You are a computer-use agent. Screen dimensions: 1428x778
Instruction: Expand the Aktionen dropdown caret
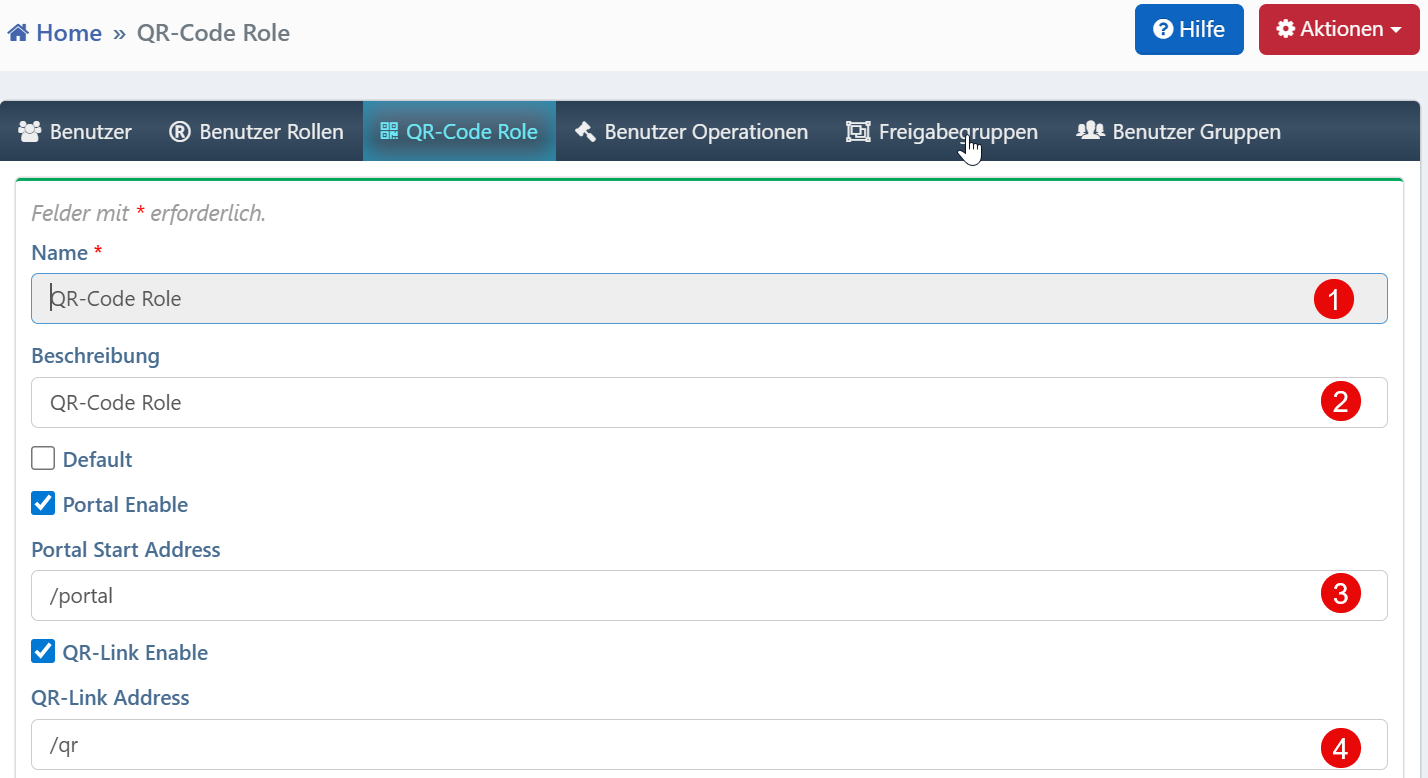[1396, 30]
